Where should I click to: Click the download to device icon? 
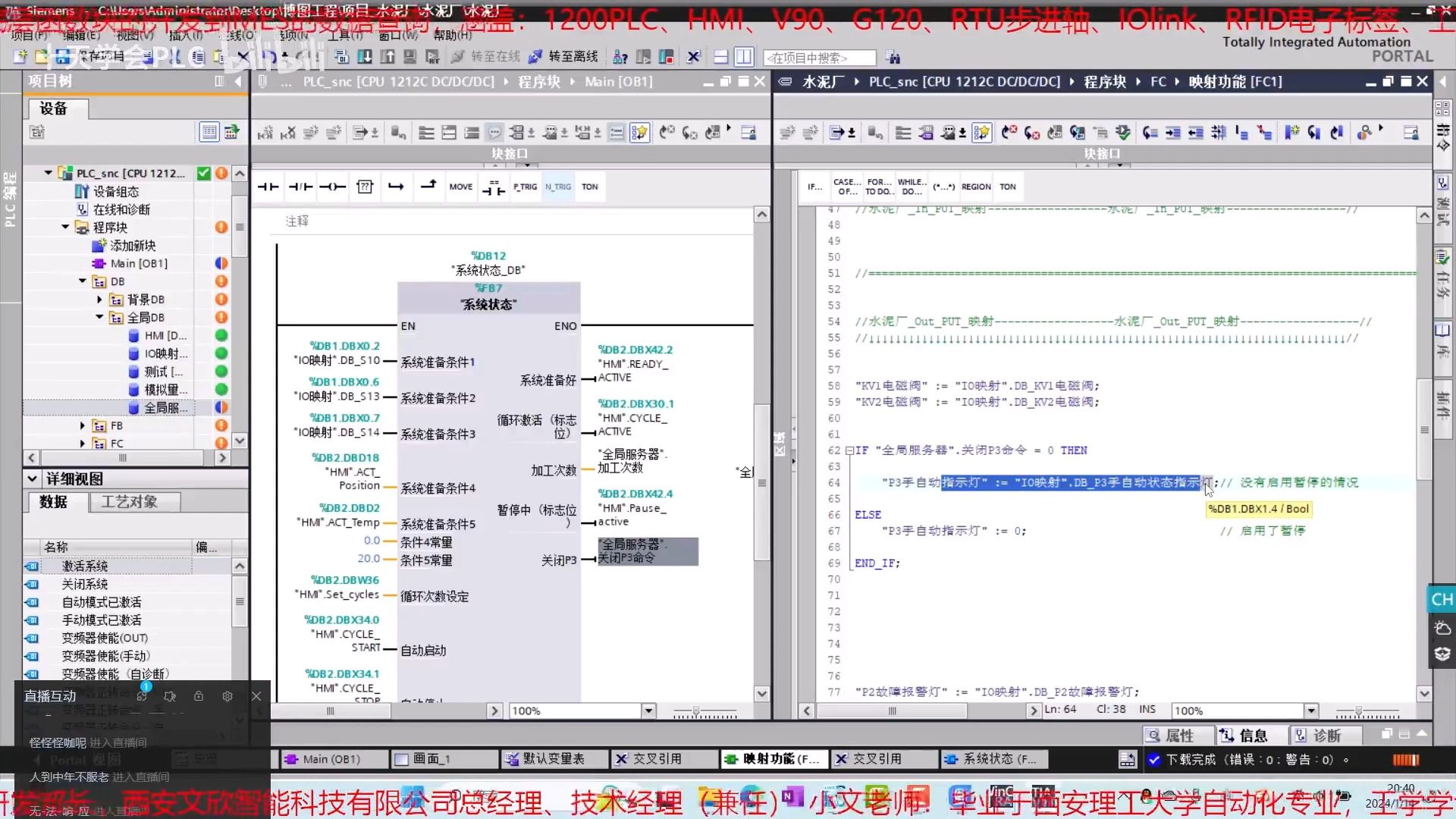[x=365, y=57]
